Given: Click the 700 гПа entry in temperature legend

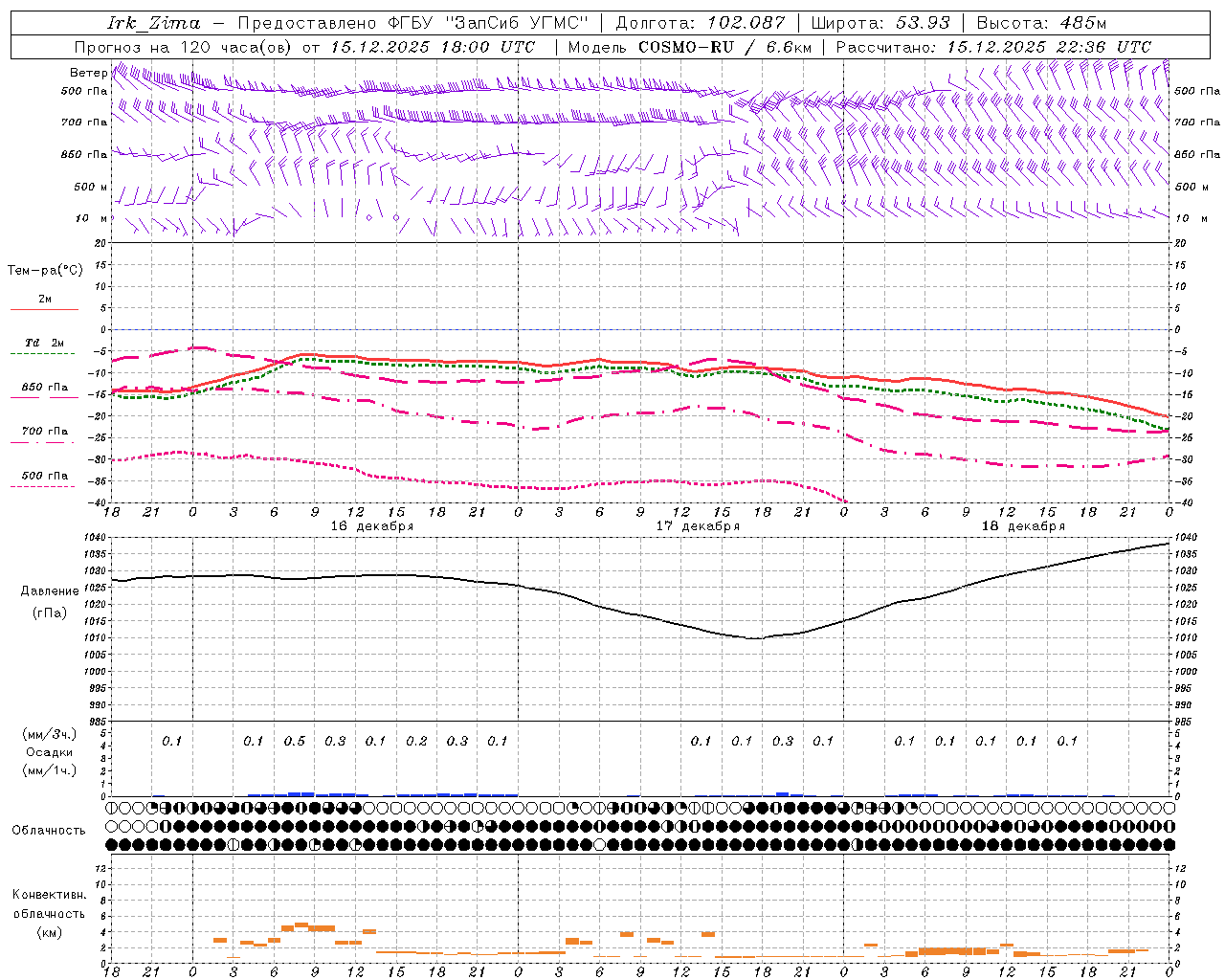Looking at the screenshot, I should 45,431.
